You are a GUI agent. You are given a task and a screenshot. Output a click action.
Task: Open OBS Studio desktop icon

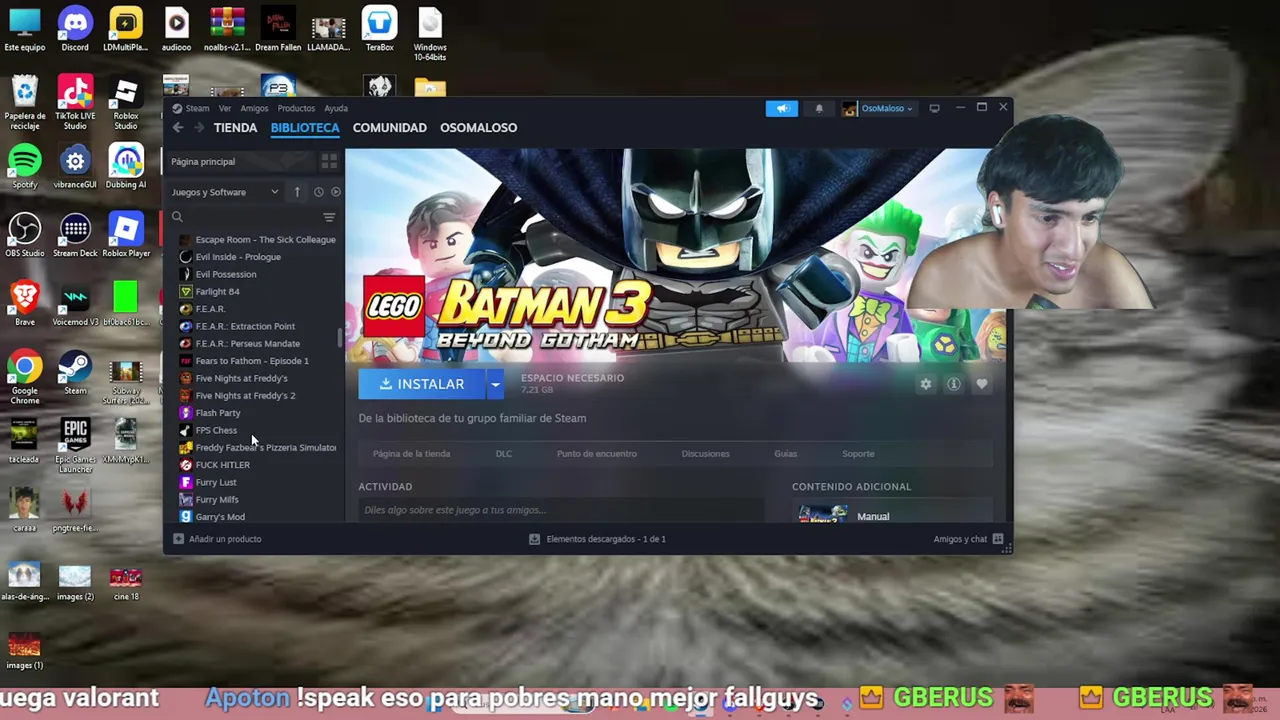pos(25,236)
